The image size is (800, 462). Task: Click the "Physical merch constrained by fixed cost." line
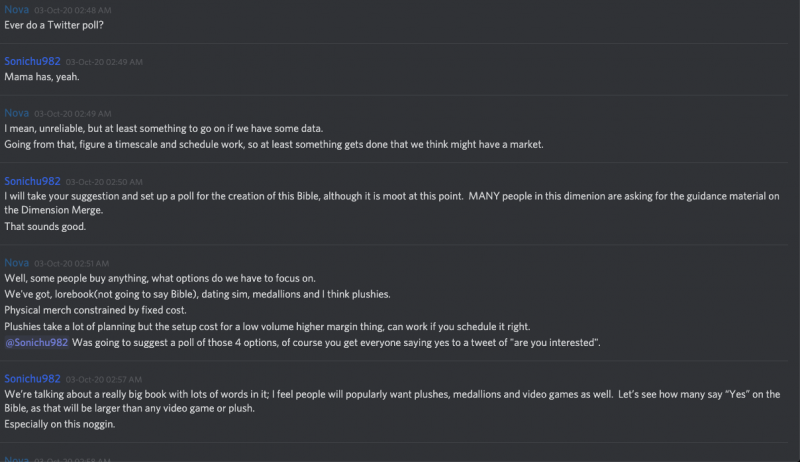tap(103, 310)
